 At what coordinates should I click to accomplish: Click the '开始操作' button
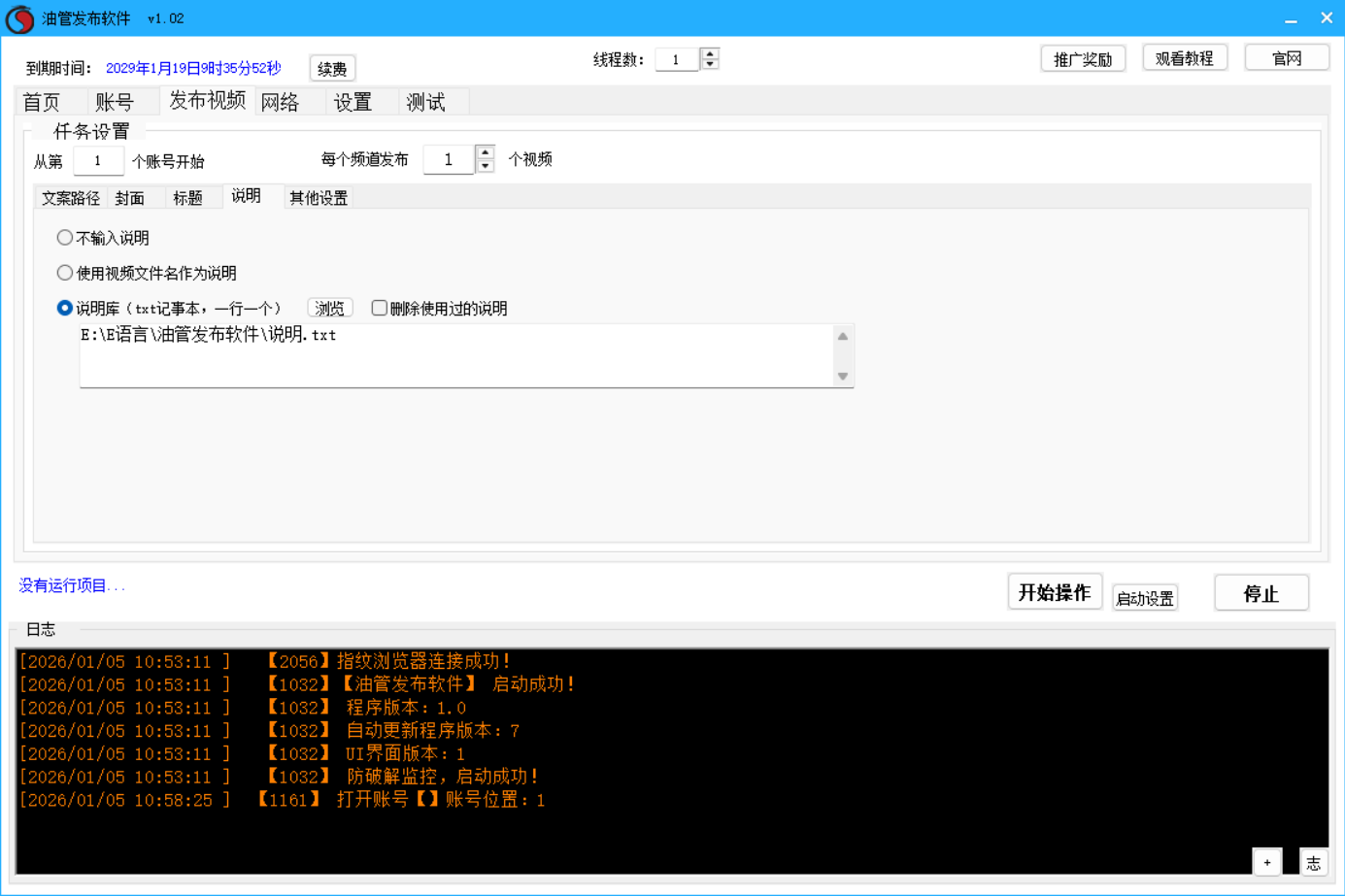click(x=1055, y=592)
